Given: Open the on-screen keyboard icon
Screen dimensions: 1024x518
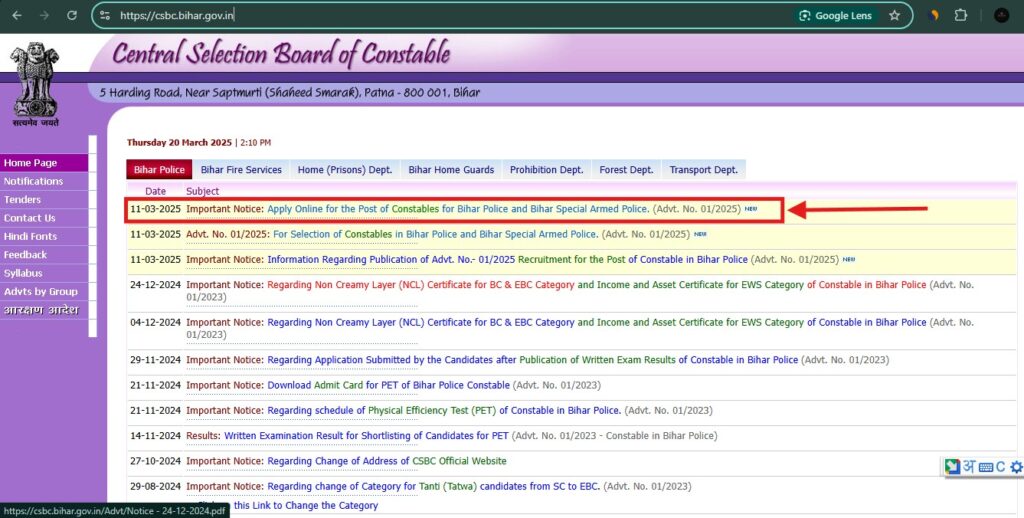Looking at the screenshot, I should 986,467.
